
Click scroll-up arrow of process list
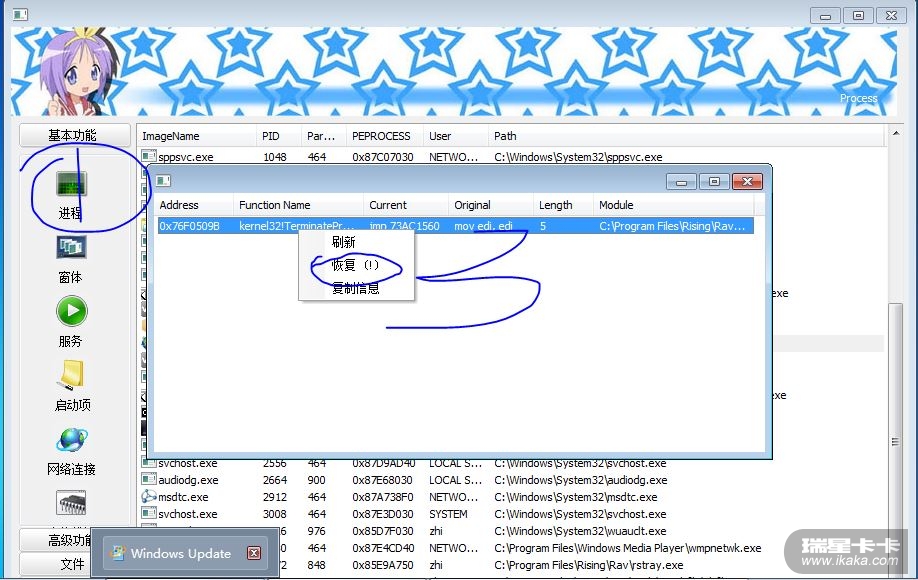[896, 133]
